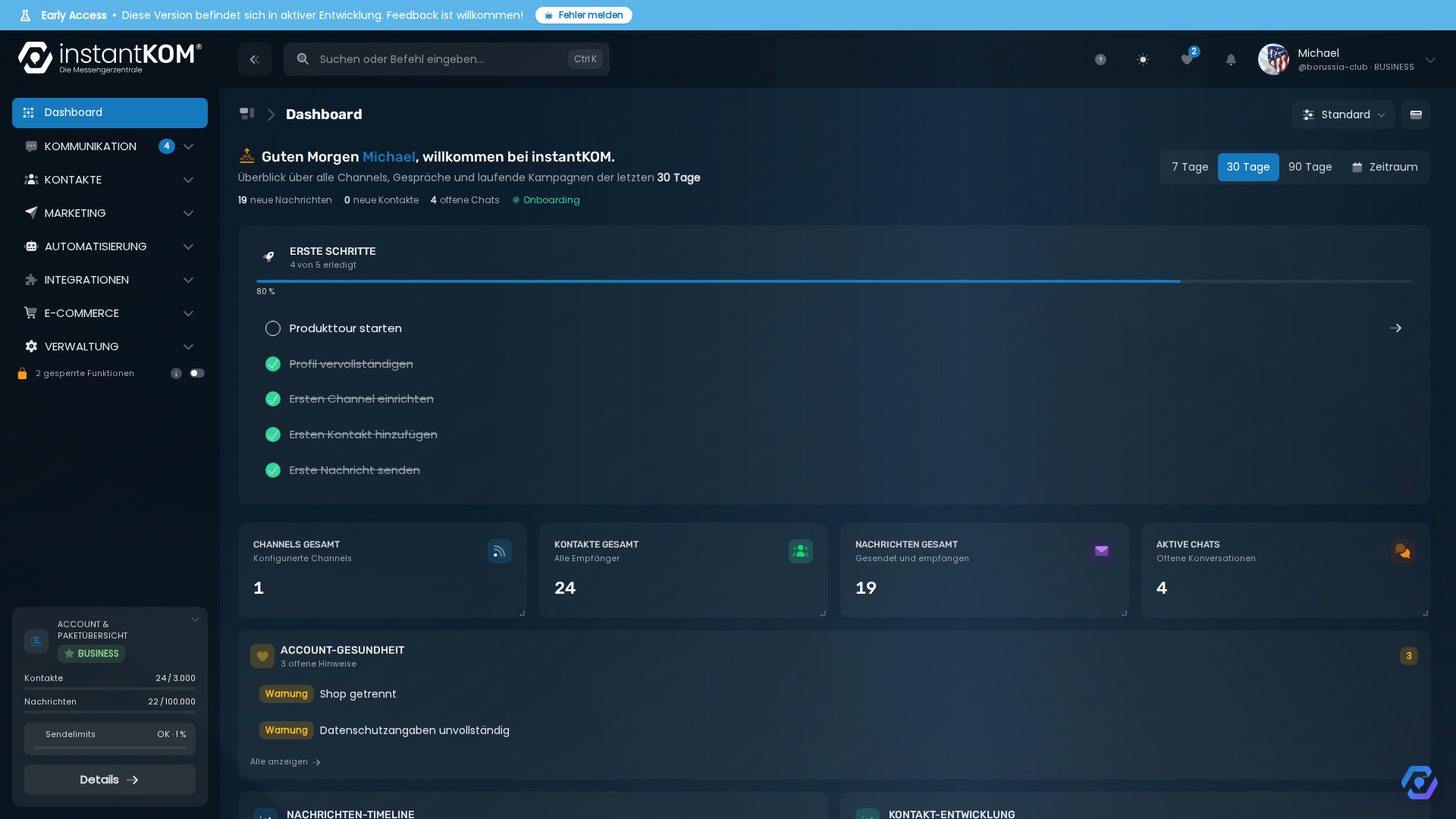Click the Aktive Chats speech bubble icon
Viewport: 1456px width, 819px height.
(1403, 551)
